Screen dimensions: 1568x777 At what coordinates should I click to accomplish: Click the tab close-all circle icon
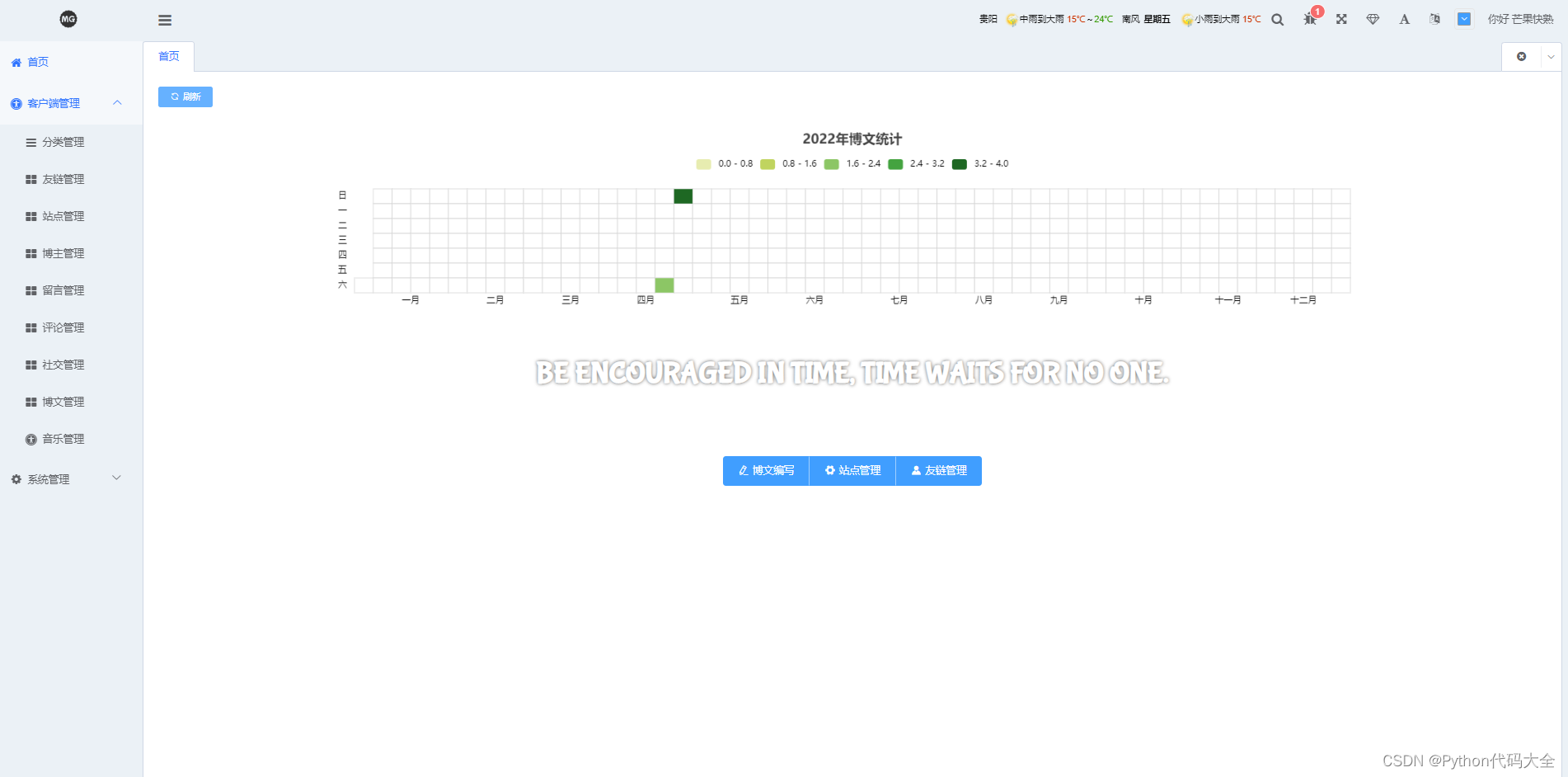[1522, 57]
